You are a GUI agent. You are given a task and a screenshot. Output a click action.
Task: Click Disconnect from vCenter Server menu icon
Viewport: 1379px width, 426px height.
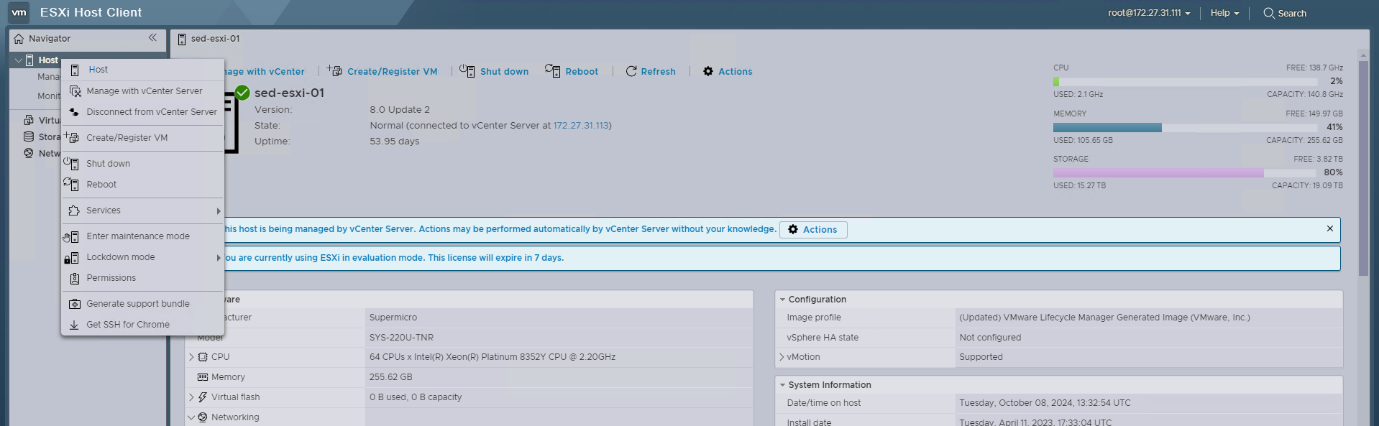[x=74, y=112]
